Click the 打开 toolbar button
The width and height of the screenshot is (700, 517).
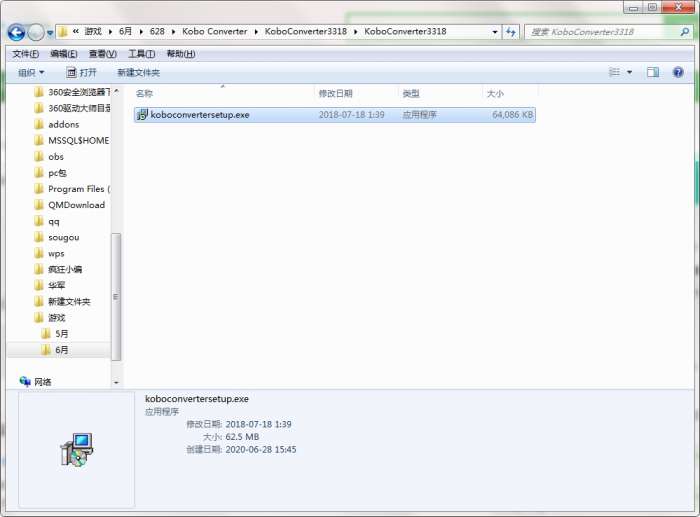[81, 72]
